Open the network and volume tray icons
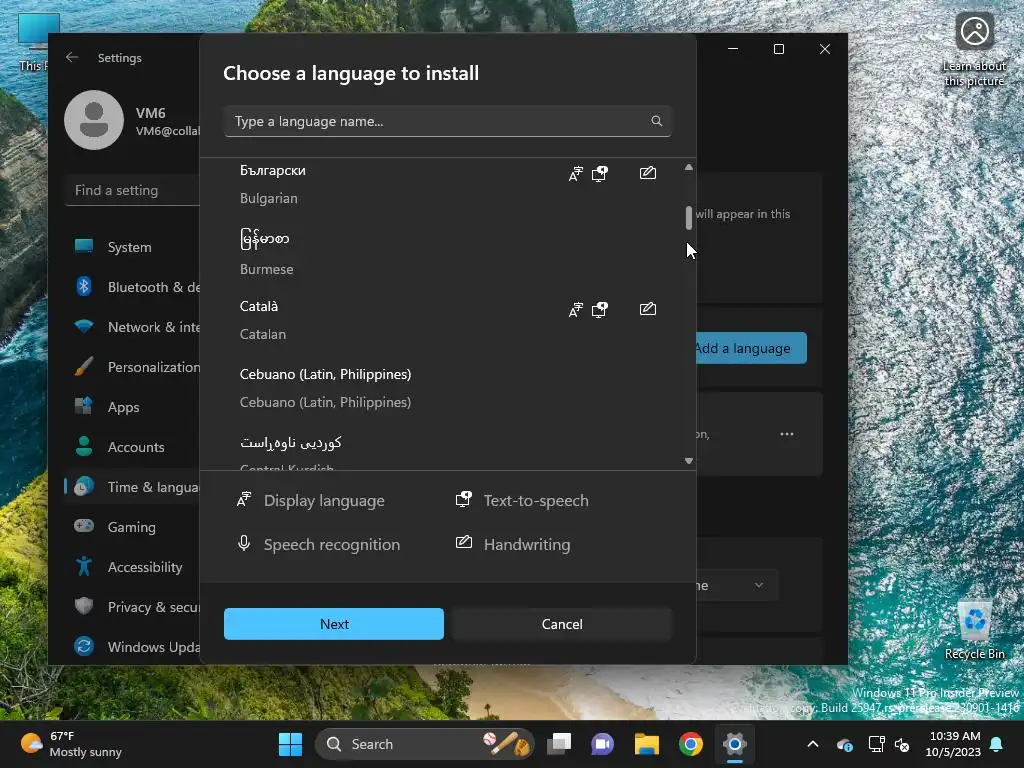The image size is (1024, 768). (889, 744)
